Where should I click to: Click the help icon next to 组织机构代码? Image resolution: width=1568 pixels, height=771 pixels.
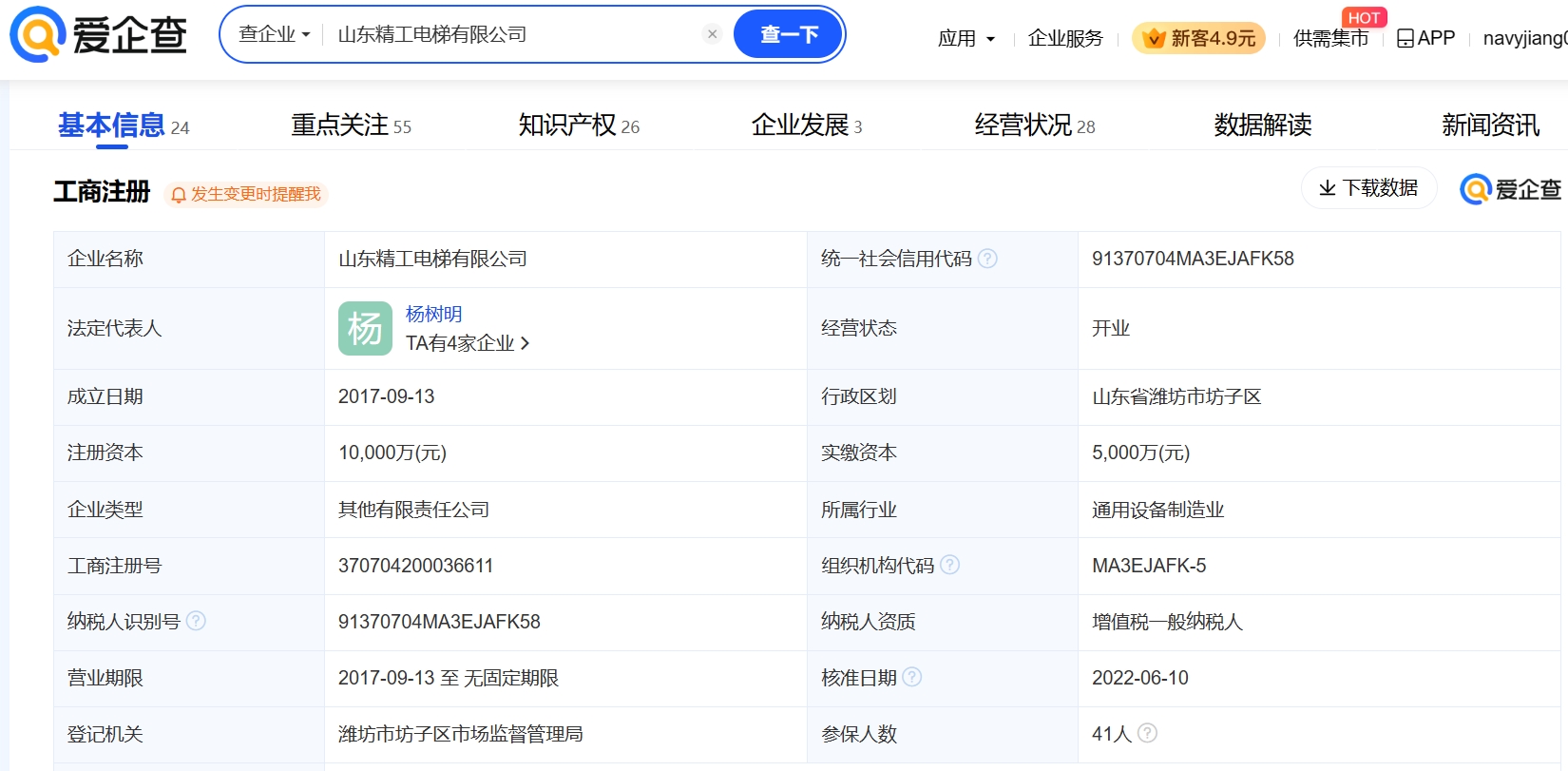coord(949,565)
